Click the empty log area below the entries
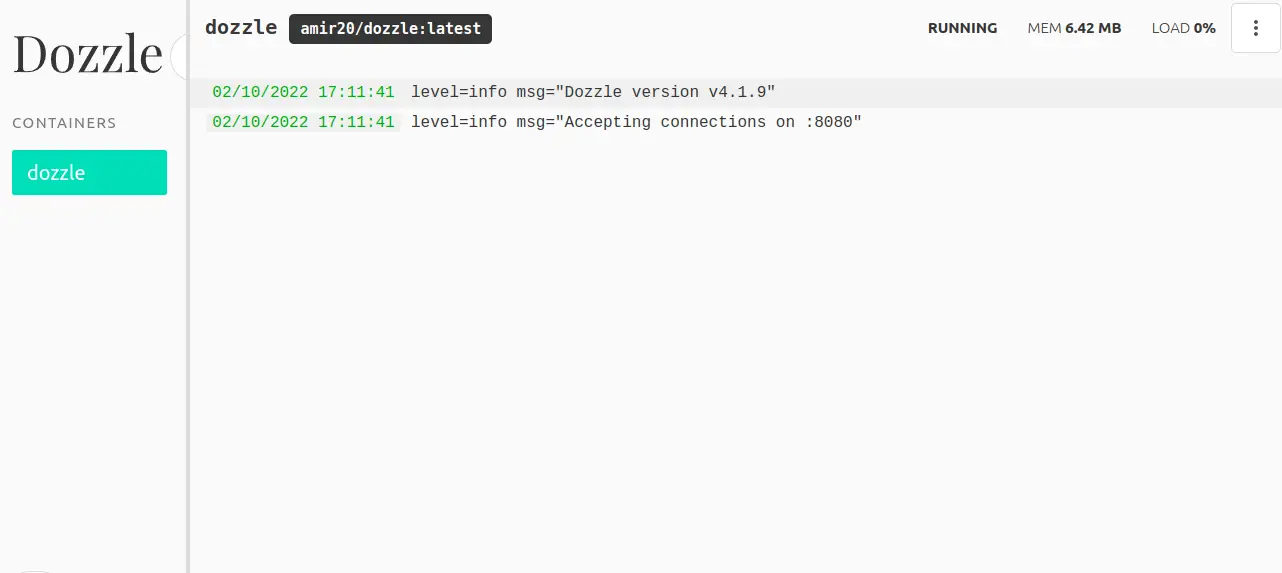The image size is (1282, 573). click(735, 350)
